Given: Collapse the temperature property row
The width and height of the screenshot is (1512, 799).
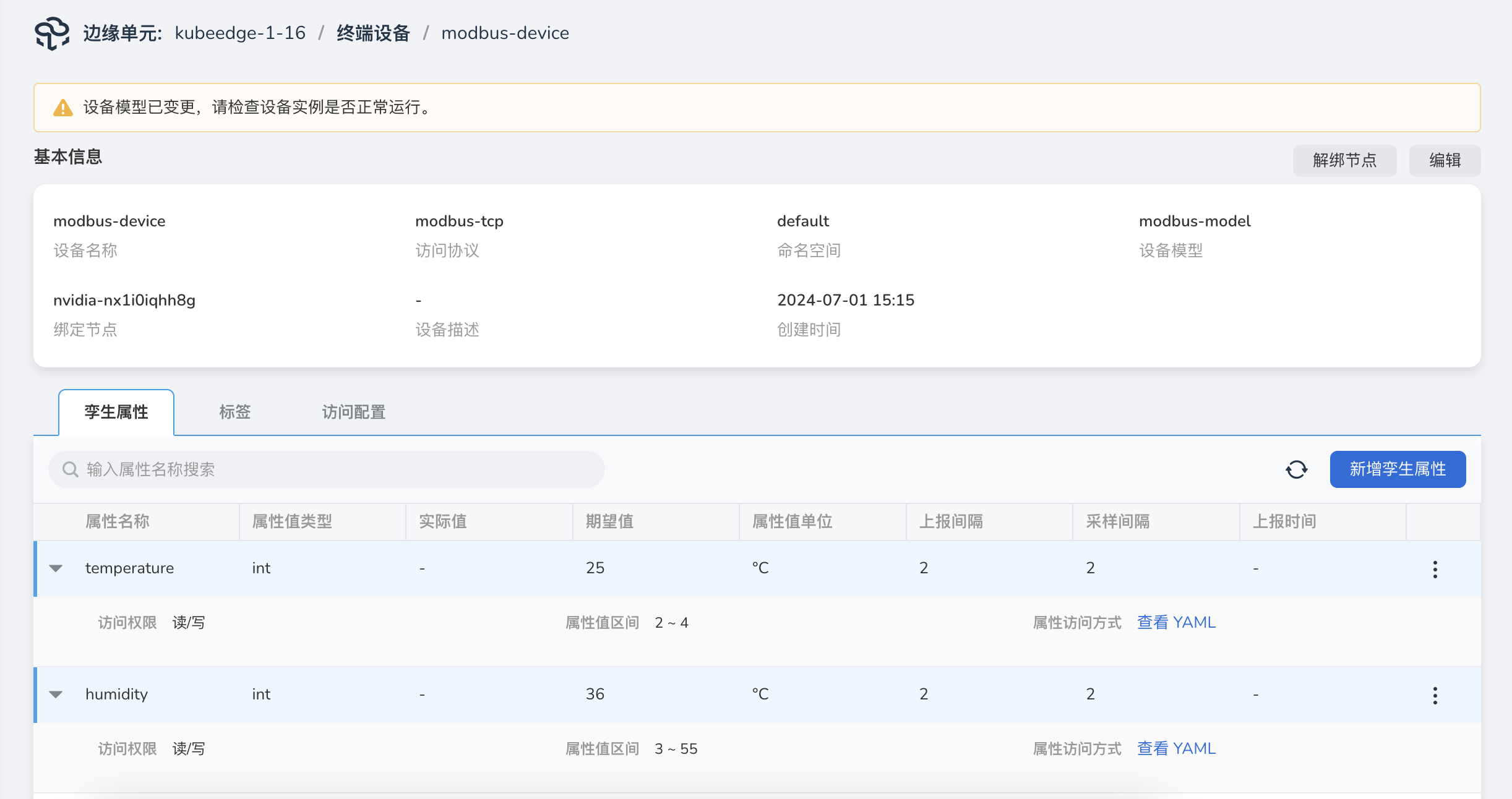Looking at the screenshot, I should tap(56, 568).
